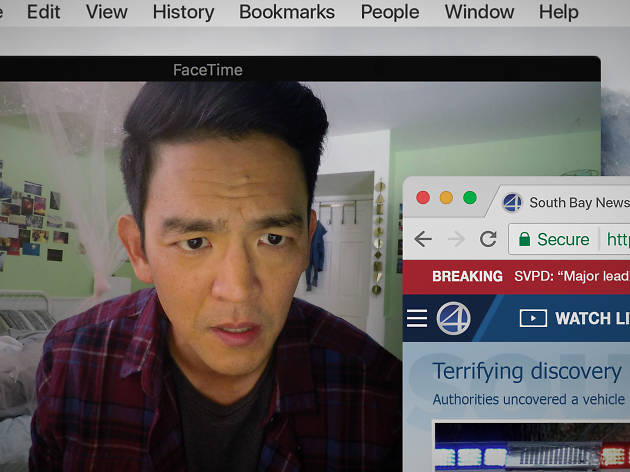630x472 pixels.
Task: Click the browser forward arrow
Action: tap(456, 239)
